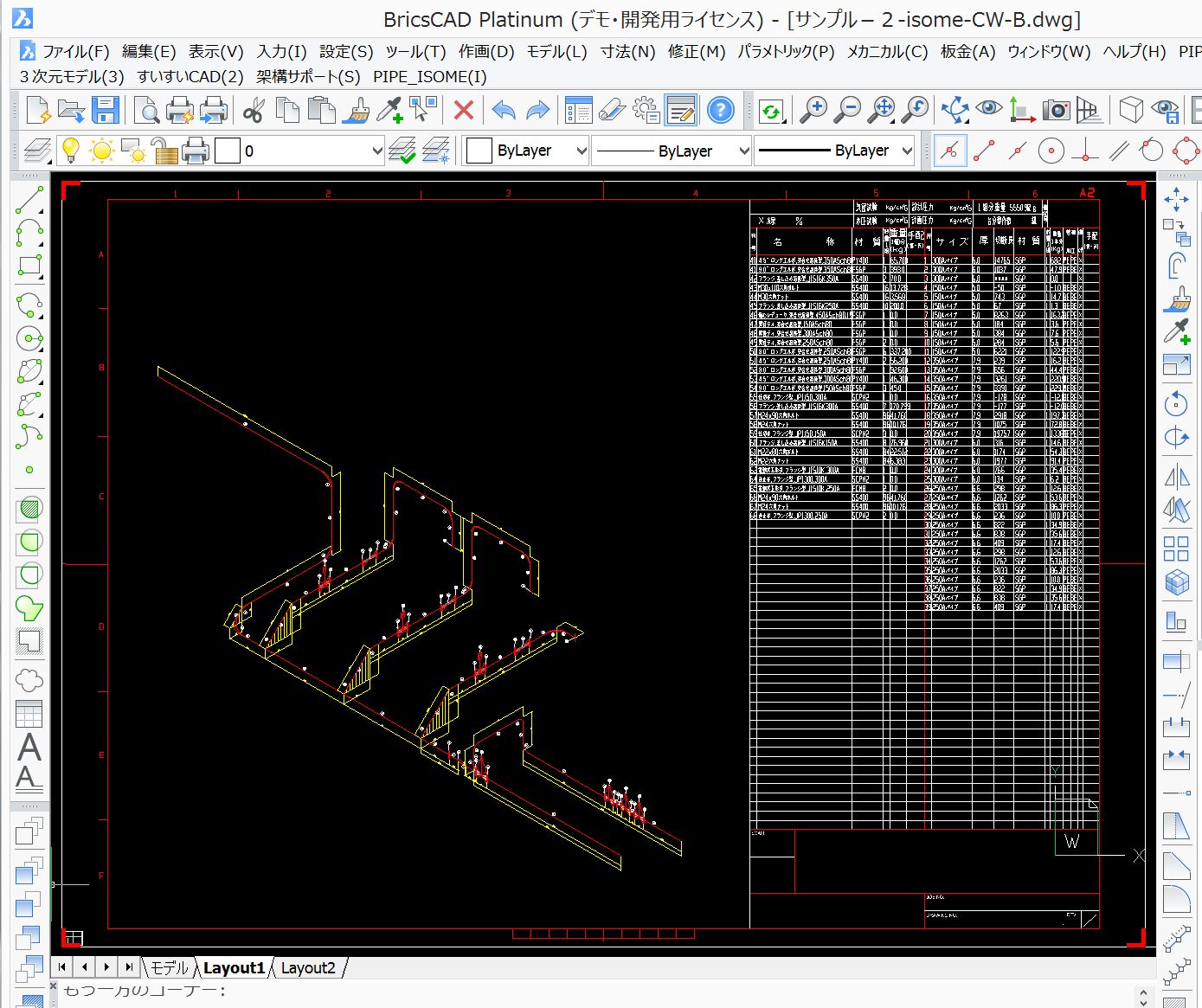Image resolution: width=1202 pixels, height=1008 pixels.
Task: Click the Zoom In magnifier
Action: (x=813, y=110)
